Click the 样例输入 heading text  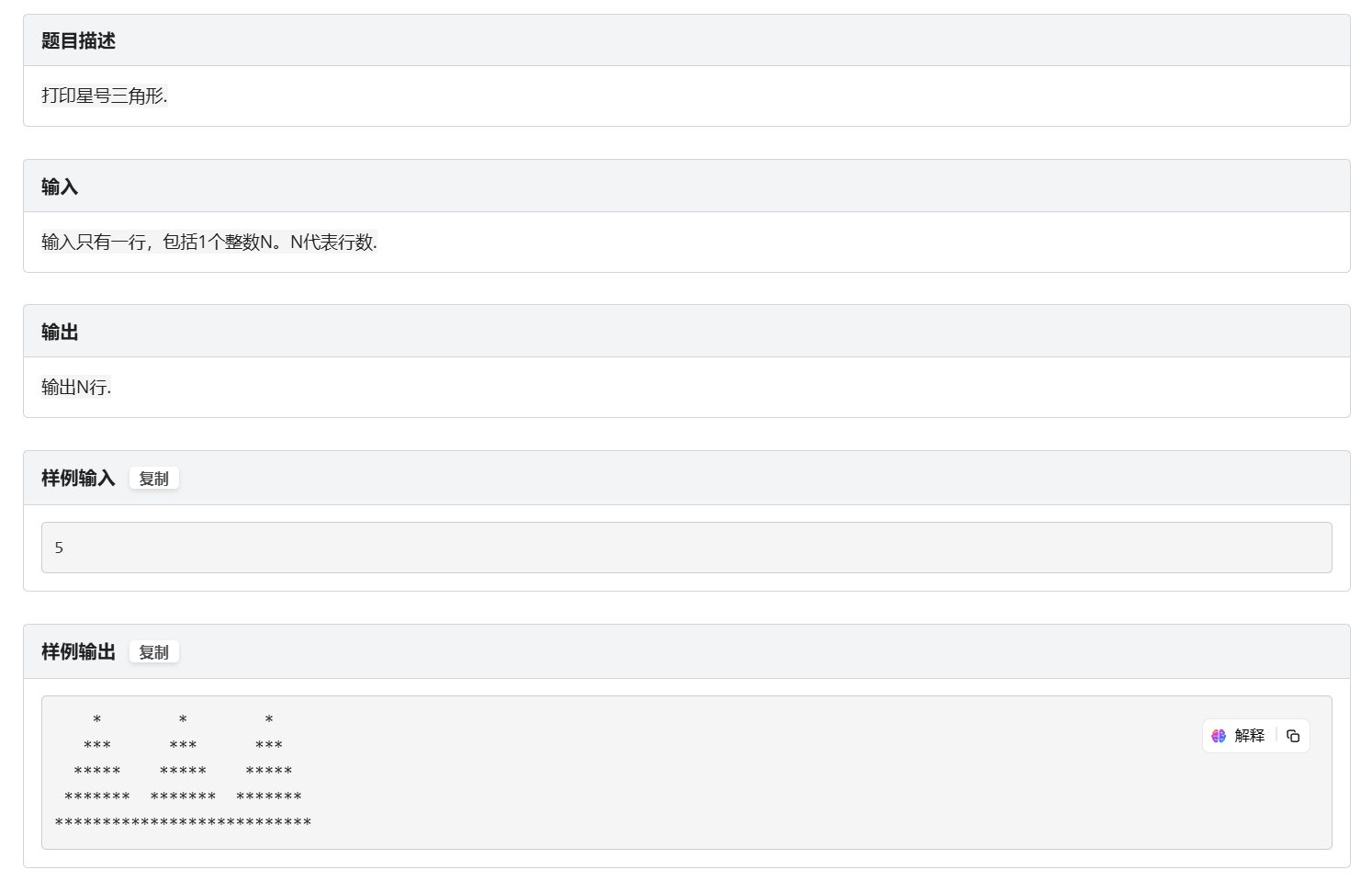pos(78,478)
